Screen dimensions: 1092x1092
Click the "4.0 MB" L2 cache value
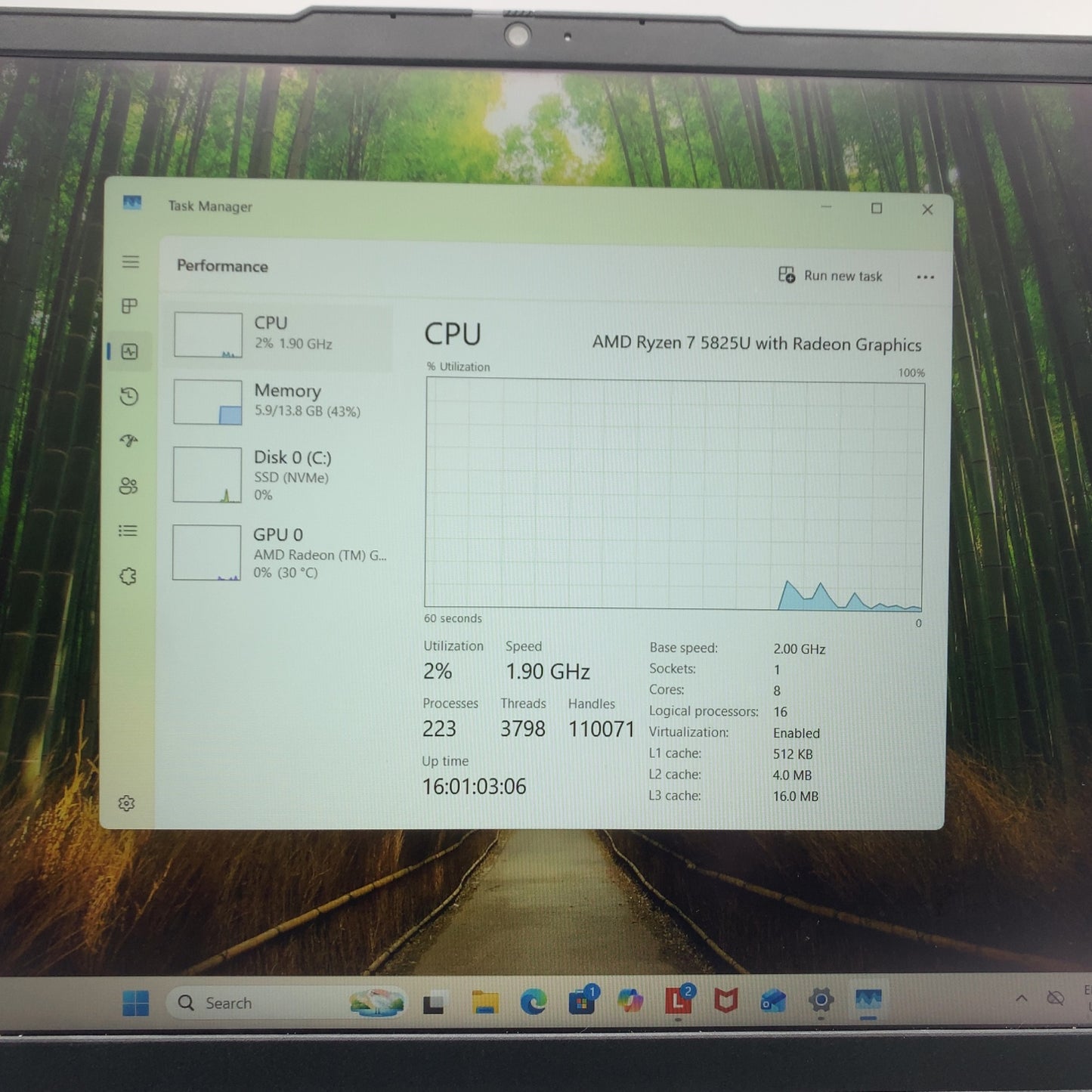point(792,775)
